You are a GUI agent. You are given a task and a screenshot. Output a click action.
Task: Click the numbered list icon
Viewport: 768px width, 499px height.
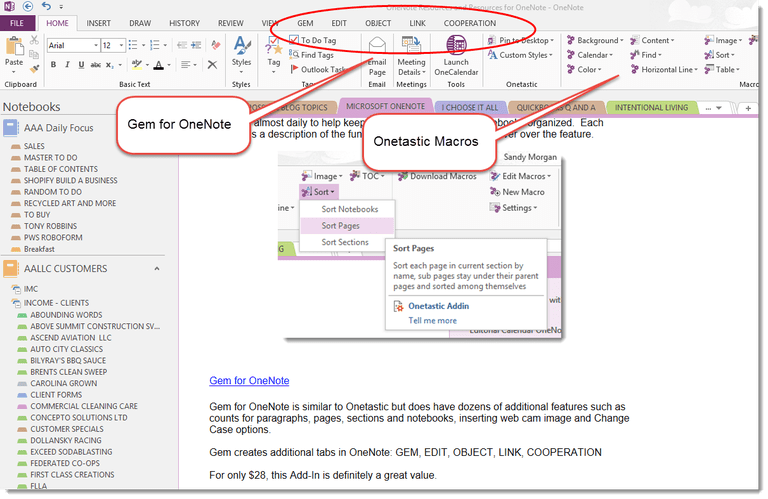[155, 46]
